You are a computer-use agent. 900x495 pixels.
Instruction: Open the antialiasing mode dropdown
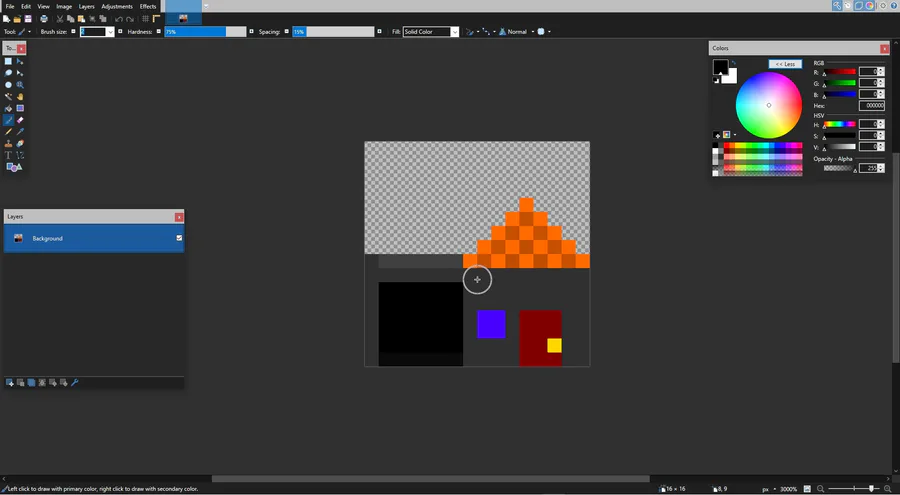(x=478, y=32)
